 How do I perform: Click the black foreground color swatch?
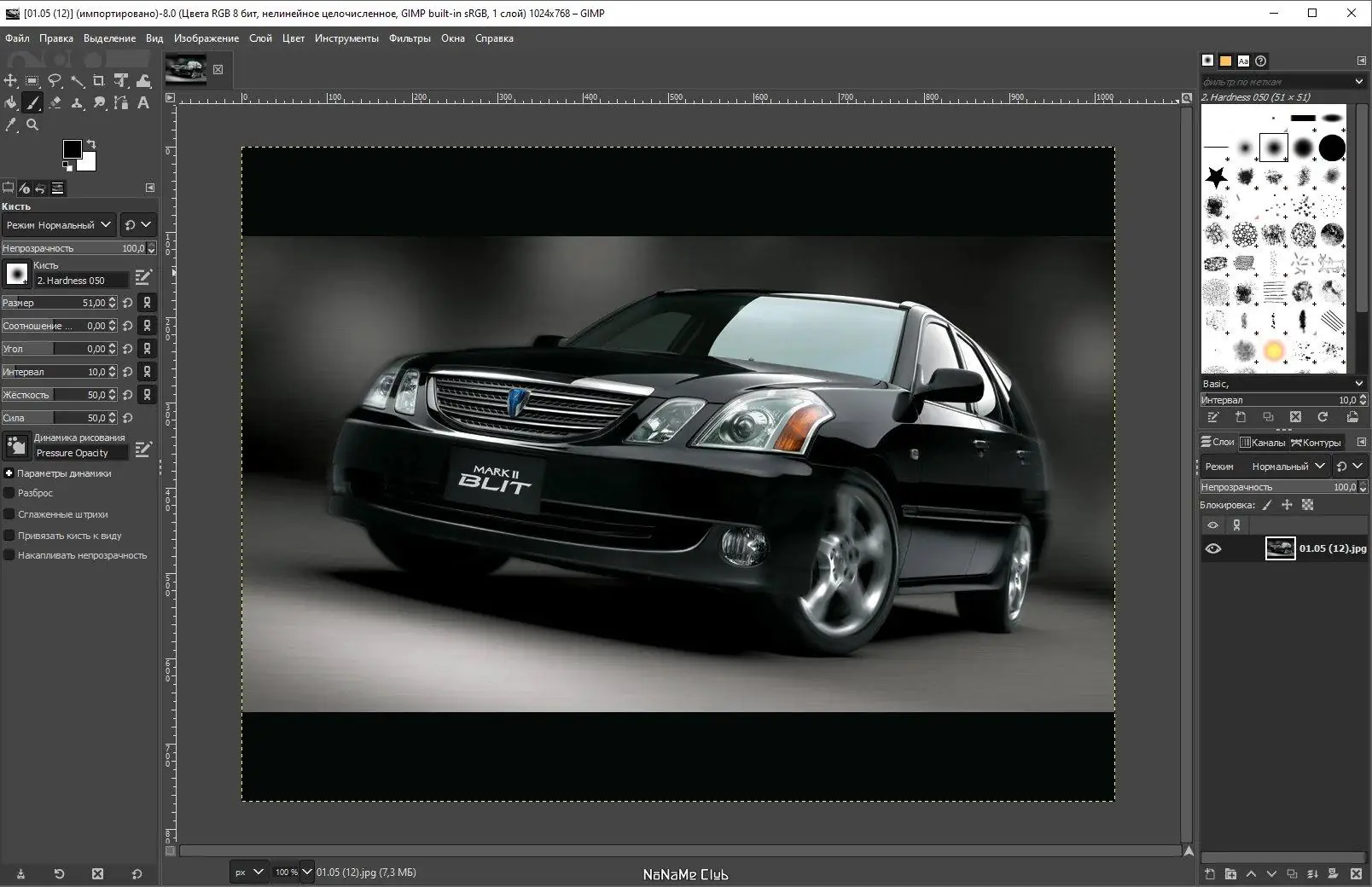(72, 151)
